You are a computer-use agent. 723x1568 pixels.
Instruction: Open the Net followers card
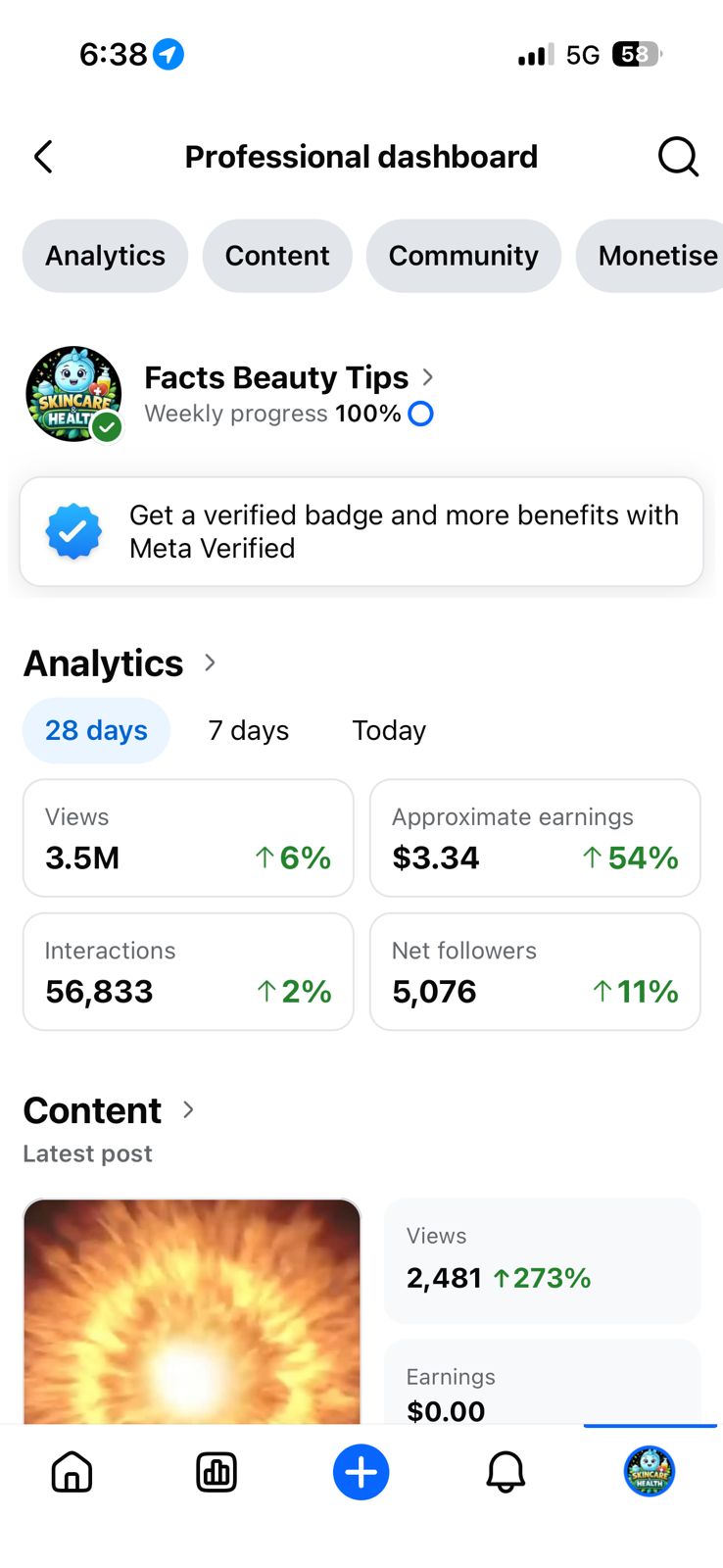[x=535, y=971]
